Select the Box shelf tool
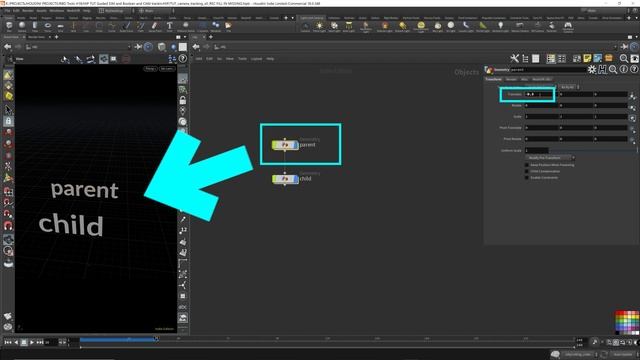 (x=9, y=26)
